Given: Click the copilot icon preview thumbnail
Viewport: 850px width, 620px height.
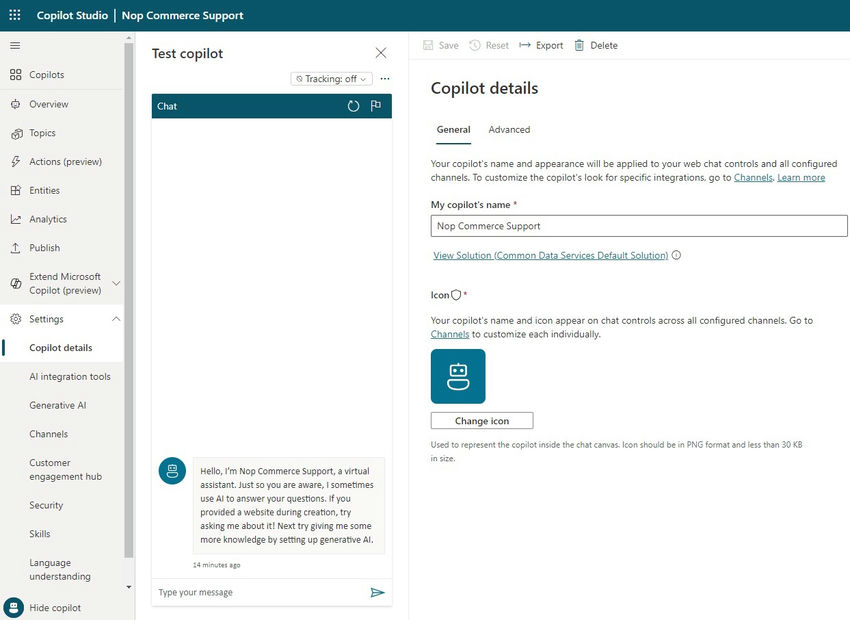Looking at the screenshot, I should 458,376.
